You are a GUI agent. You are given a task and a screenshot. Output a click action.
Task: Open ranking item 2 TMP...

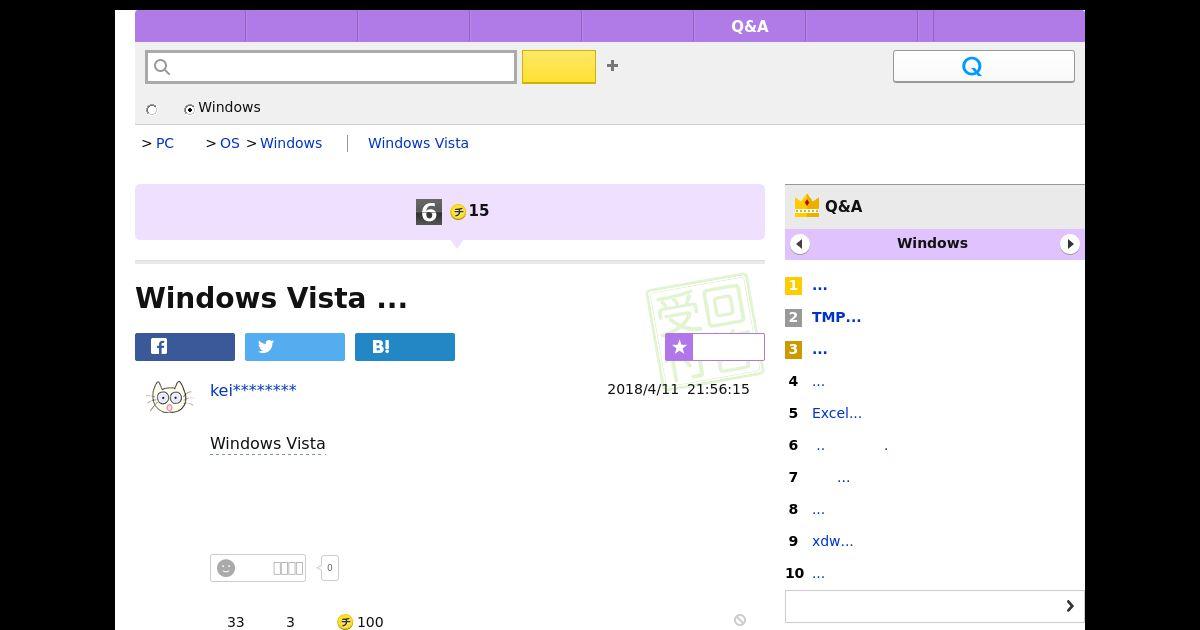click(x=836, y=317)
